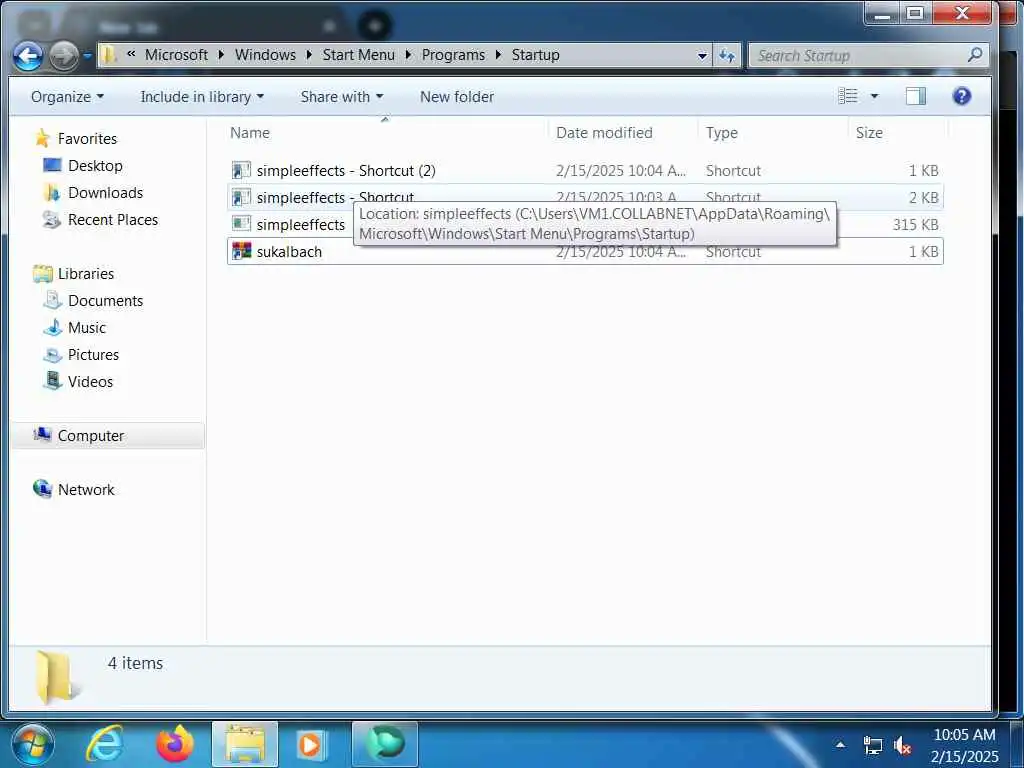The width and height of the screenshot is (1024, 768).
Task: Click the Forward navigation arrow button
Action: (x=63, y=57)
